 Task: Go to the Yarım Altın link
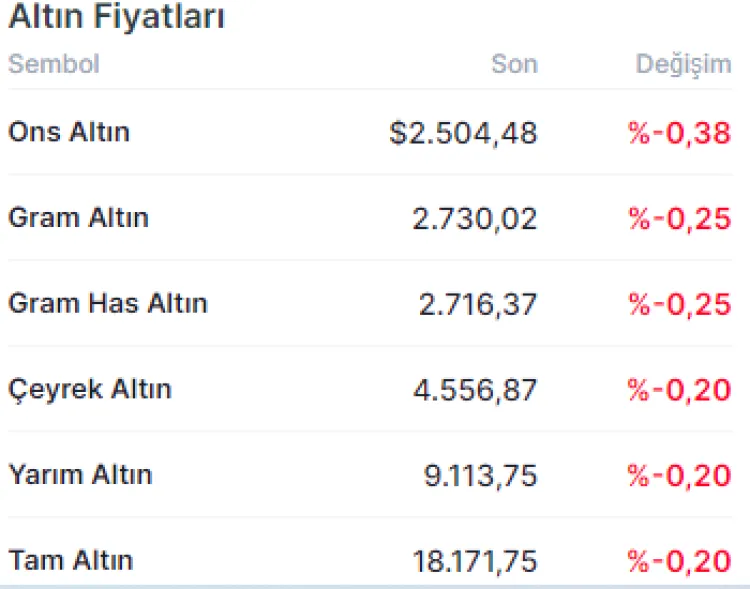(x=80, y=474)
